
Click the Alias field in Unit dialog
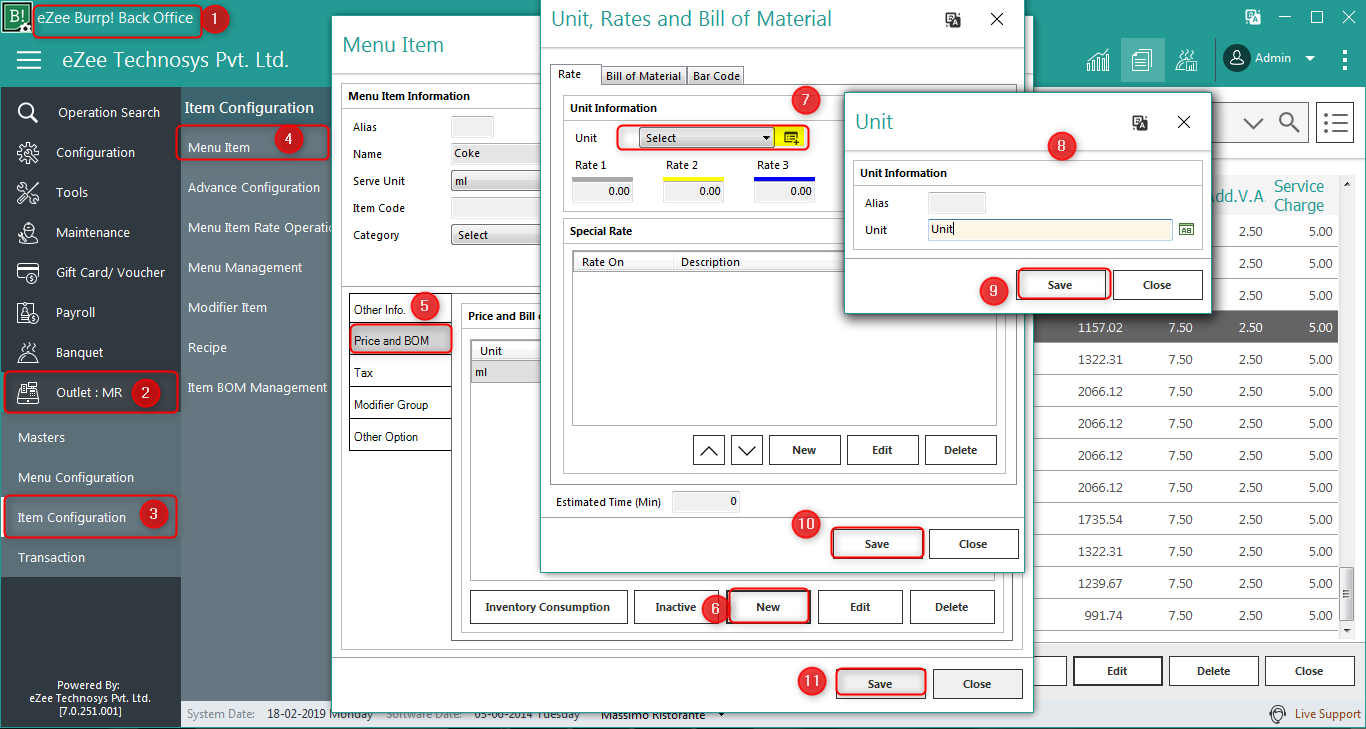pos(957,203)
